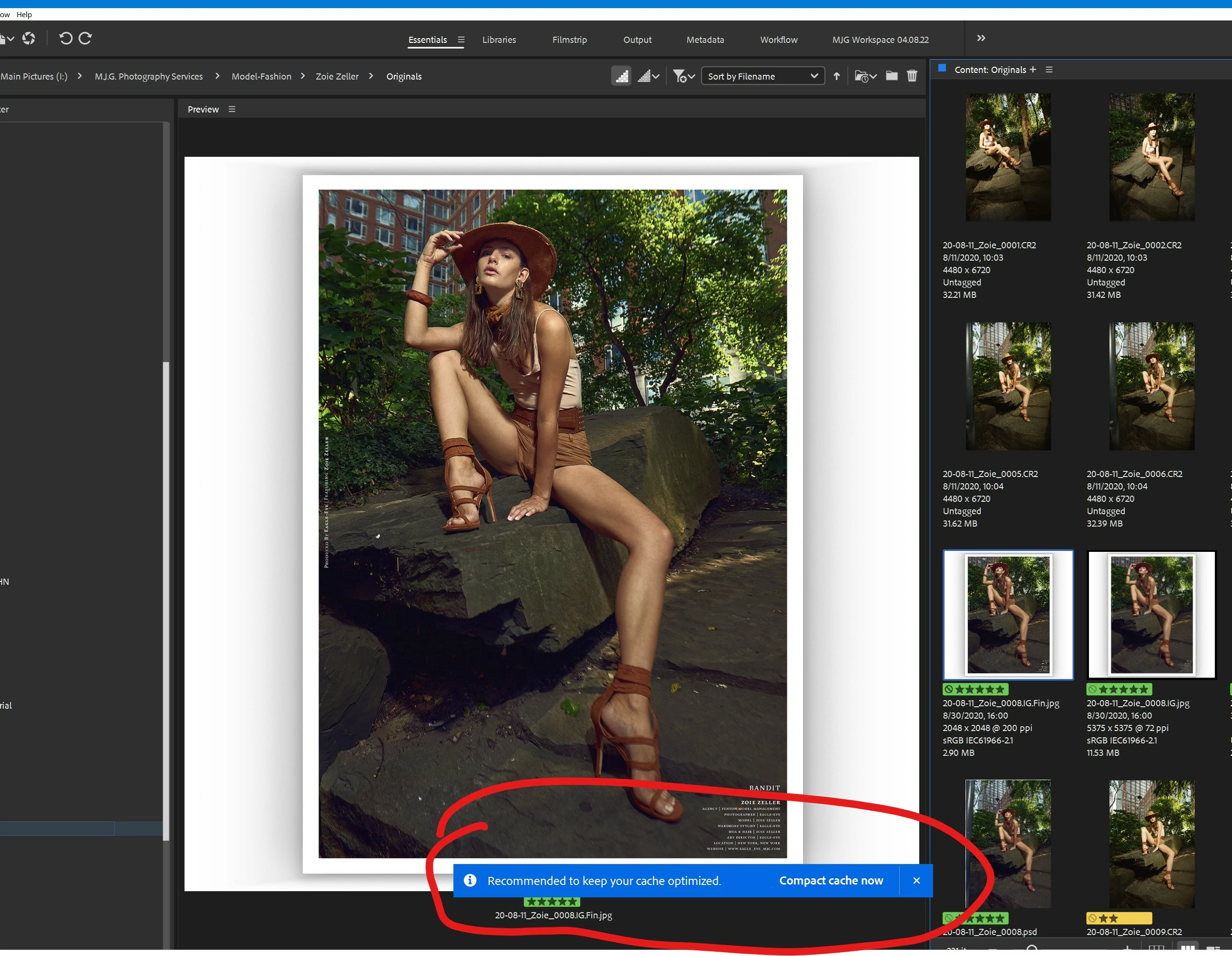Navigate to Zoie Zeller in breadcrumb
Image resolution: width=1232 pixels, height=956 pixels.
click(337, 77)
